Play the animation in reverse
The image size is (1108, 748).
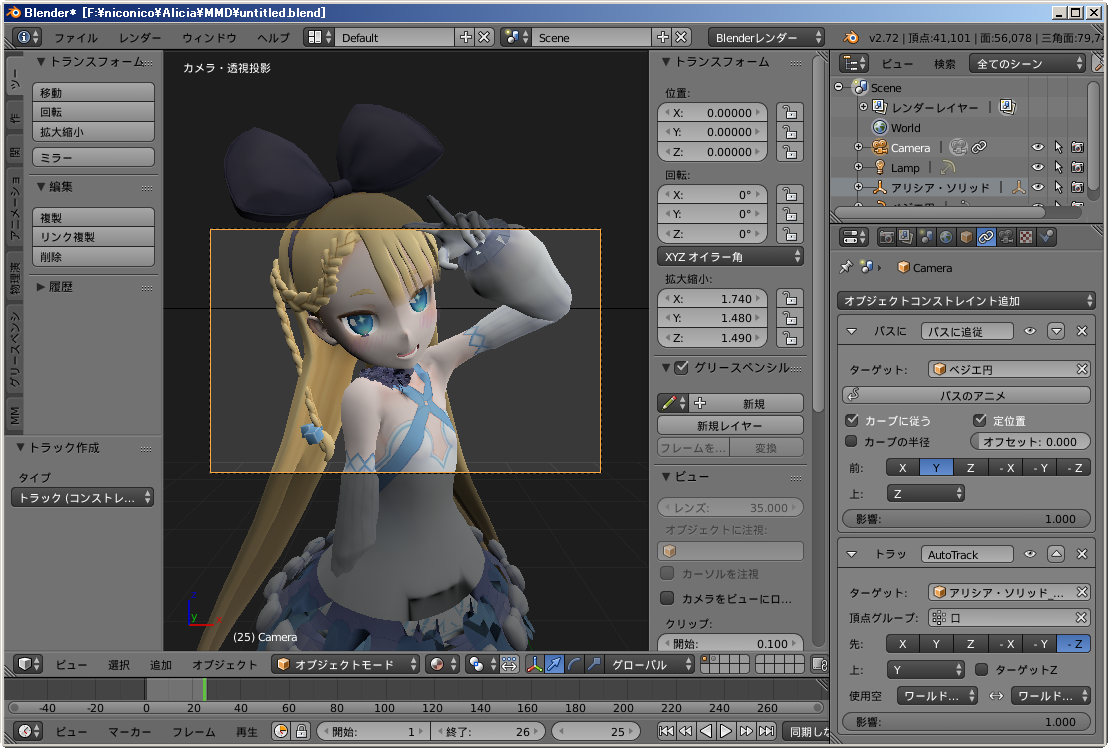pos(705,732)
